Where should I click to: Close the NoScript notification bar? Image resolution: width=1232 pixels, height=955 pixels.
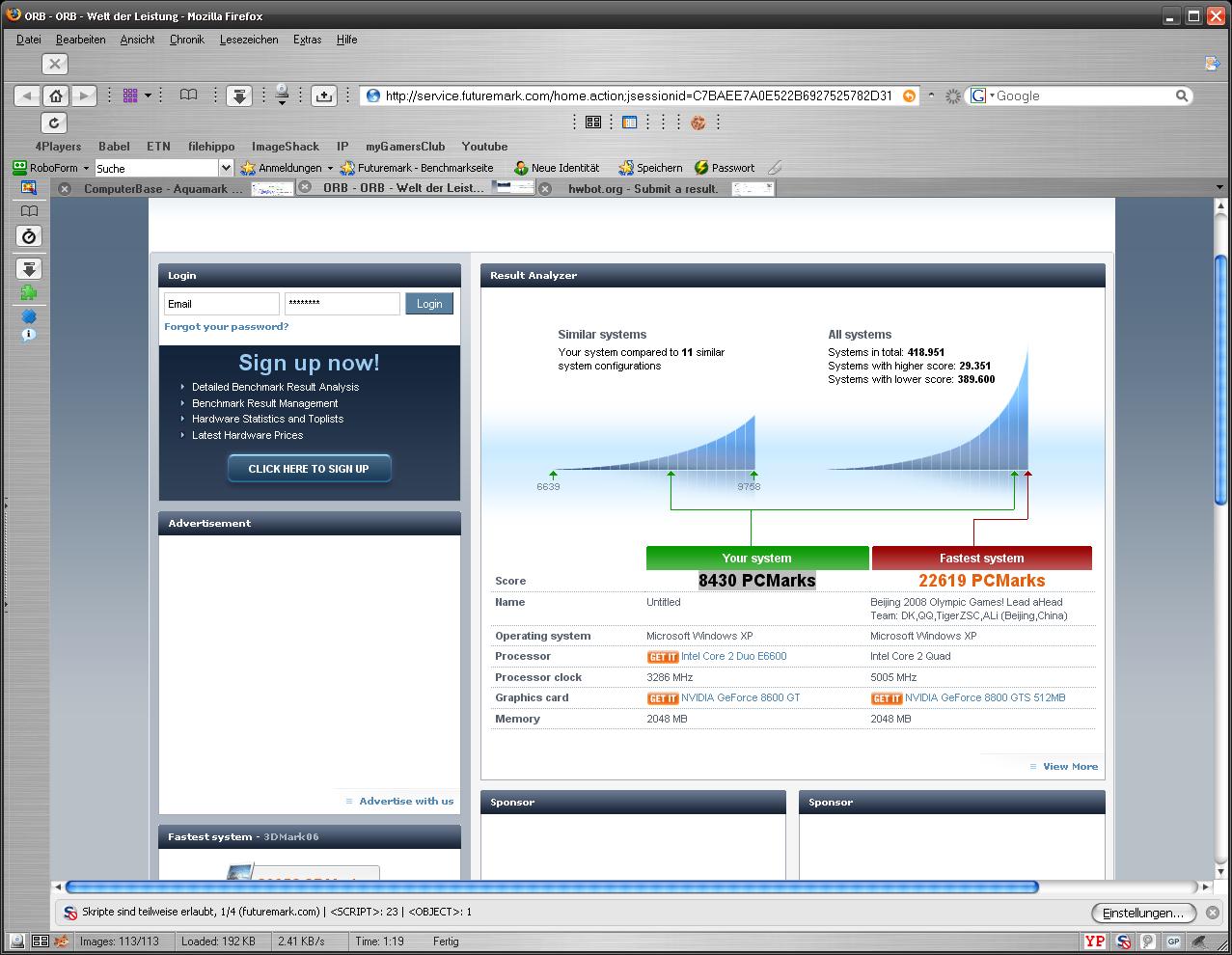coord(1213,912)
